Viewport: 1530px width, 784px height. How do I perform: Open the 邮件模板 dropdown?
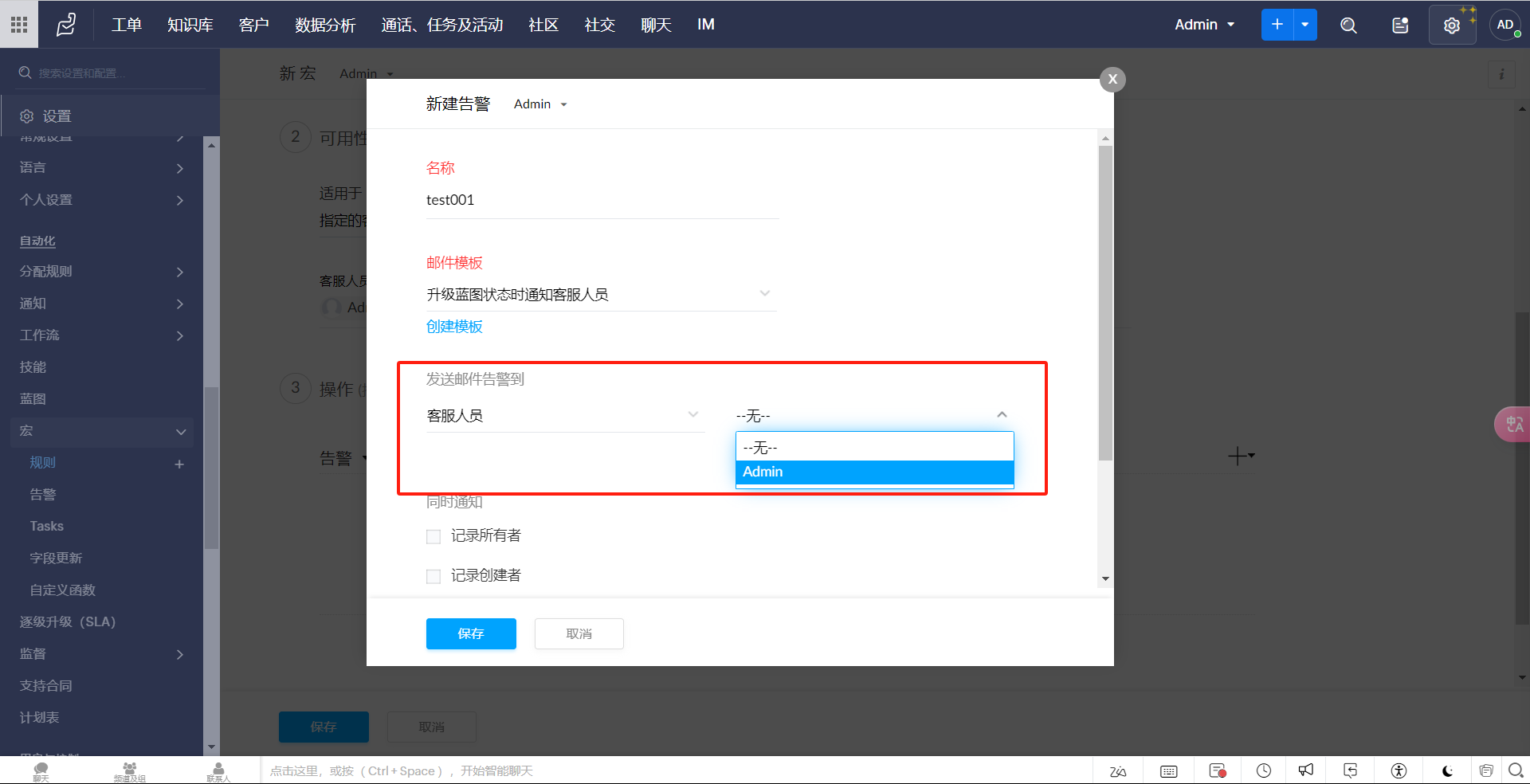click(600, 295)
